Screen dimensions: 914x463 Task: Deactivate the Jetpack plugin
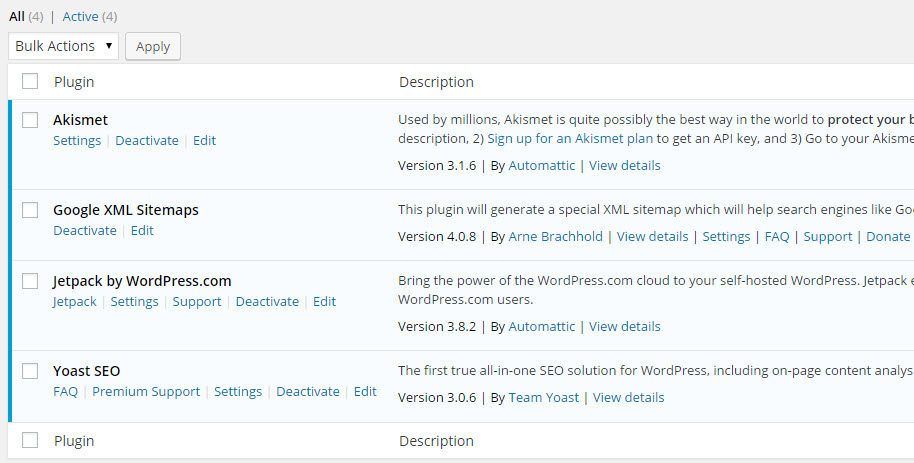point(267,301)
